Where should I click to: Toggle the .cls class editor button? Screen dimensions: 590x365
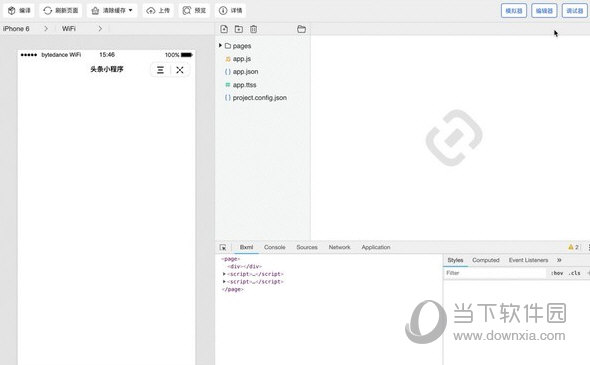[575, 273]
